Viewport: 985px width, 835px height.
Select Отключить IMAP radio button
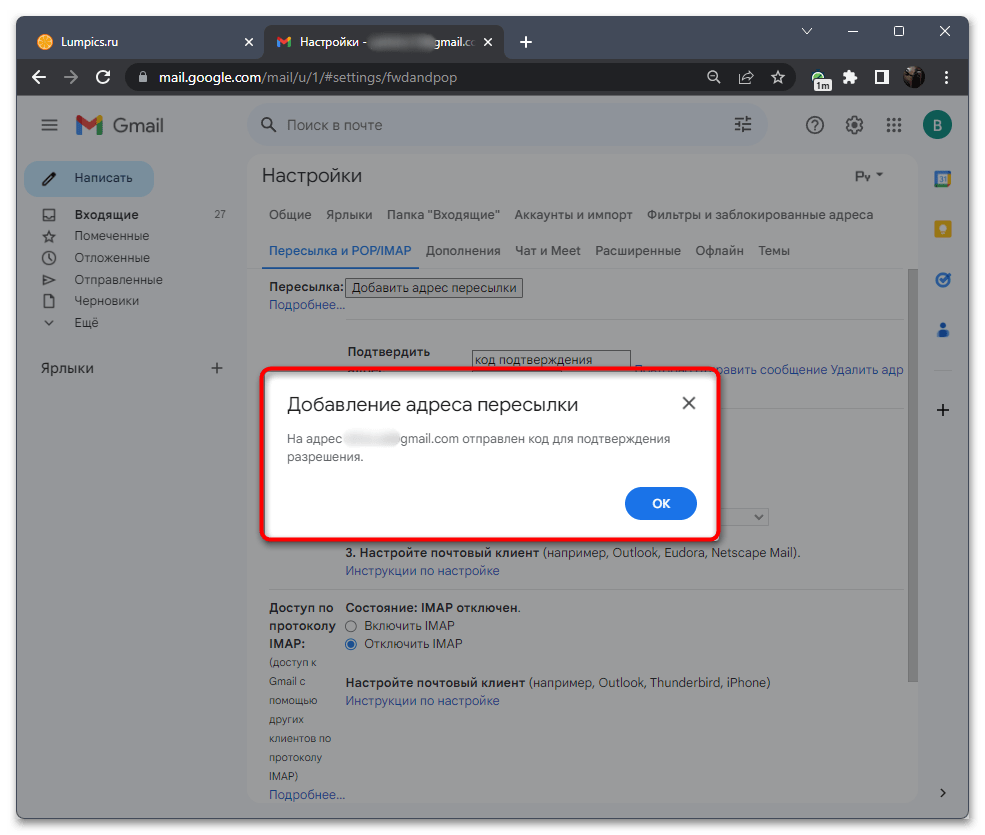pyautogui.click(x=351, y=644)
